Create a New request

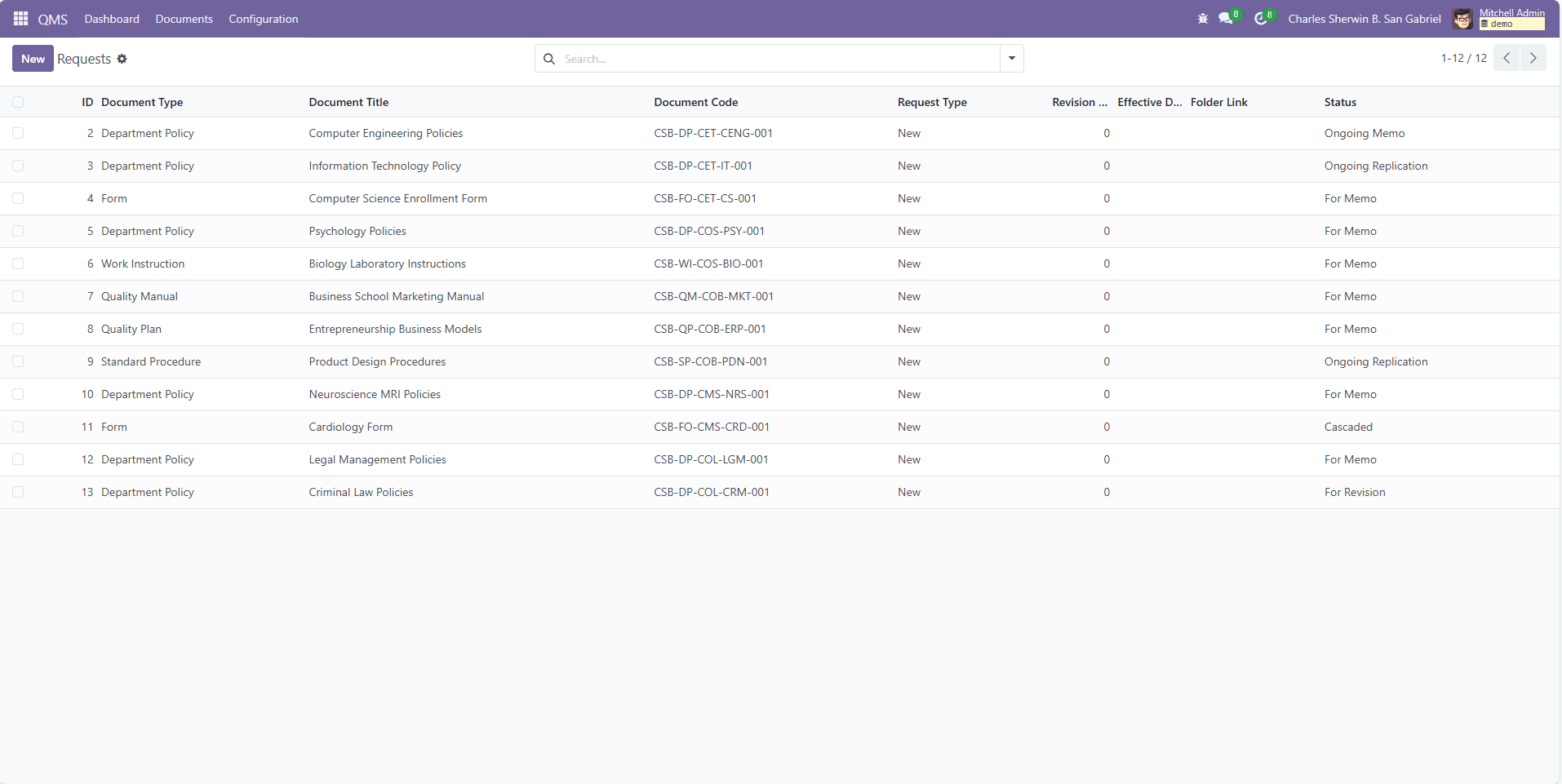33,59
